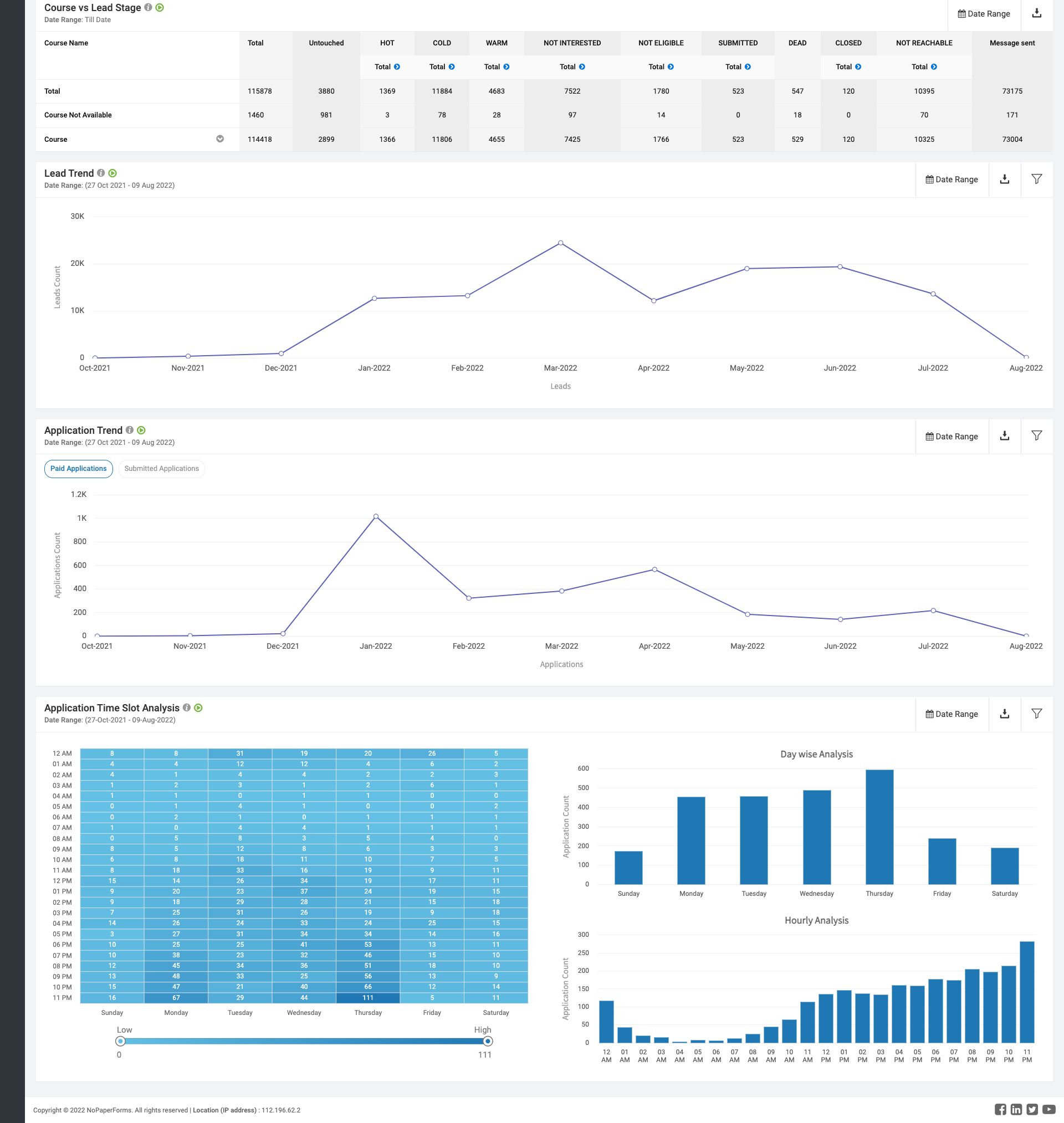
Task: Switch to the Submitted Applications view
Action: point(162,468)
